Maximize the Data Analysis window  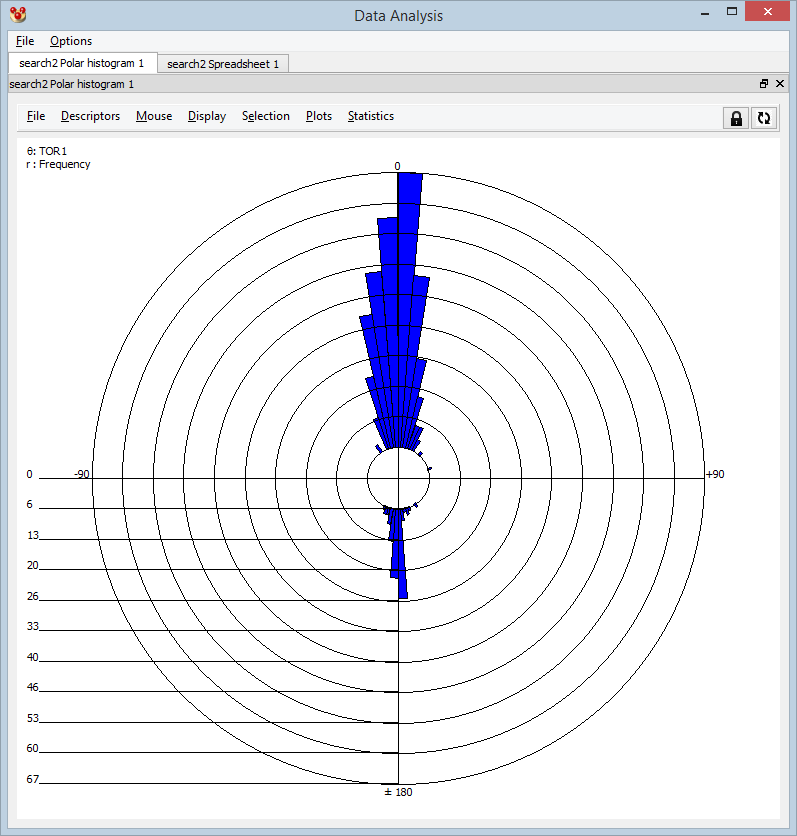coord(733,13)
